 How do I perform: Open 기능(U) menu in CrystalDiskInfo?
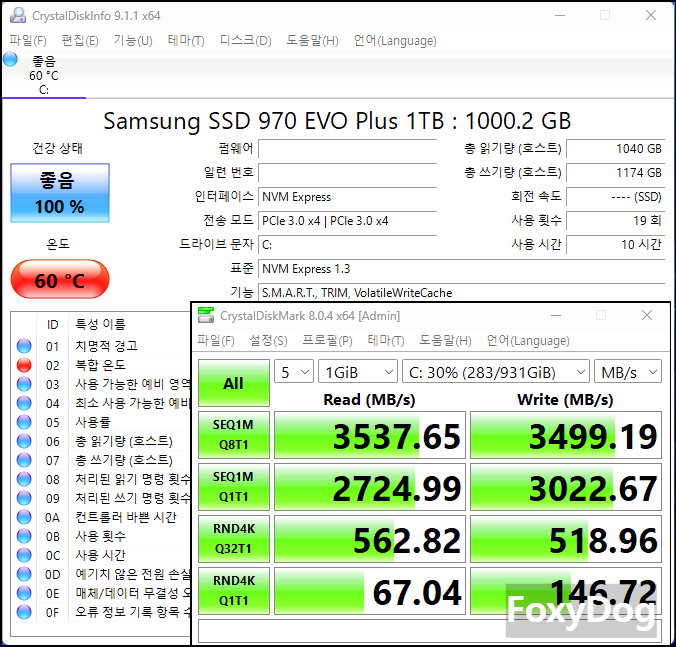133,41
